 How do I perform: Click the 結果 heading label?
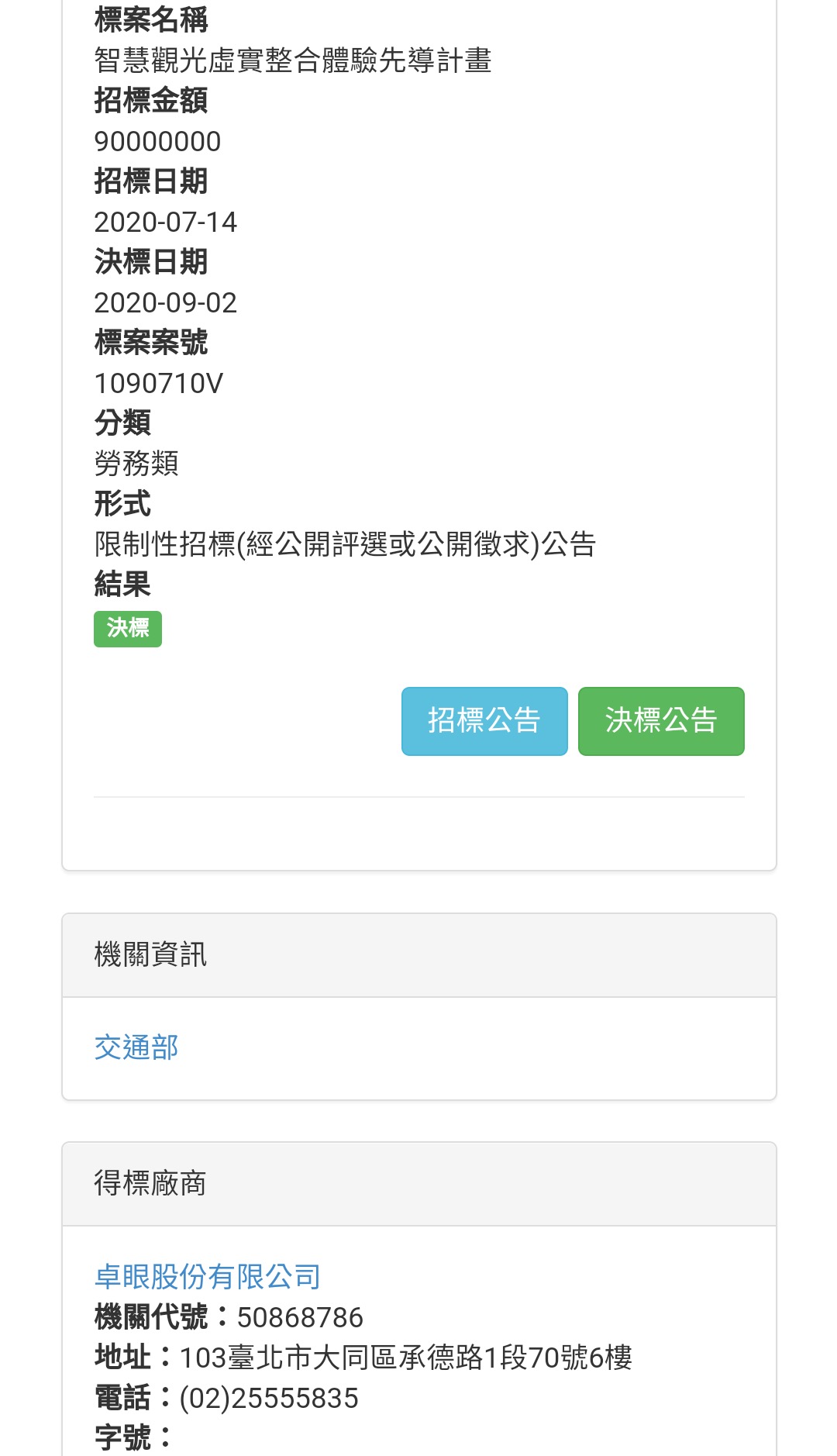pyautogui.click(x=122, y=585)
